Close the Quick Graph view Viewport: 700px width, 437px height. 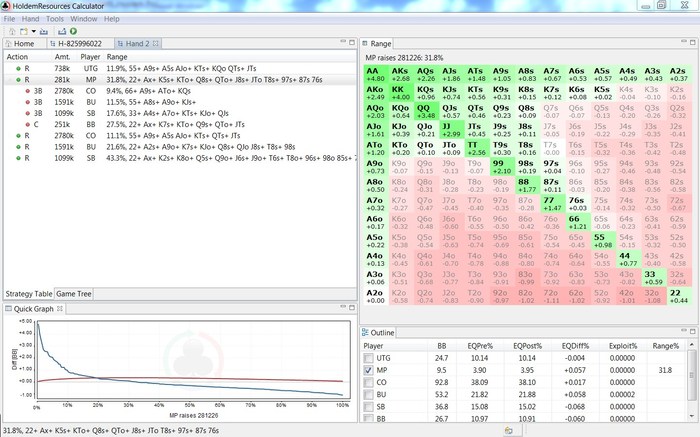point(59,308)
